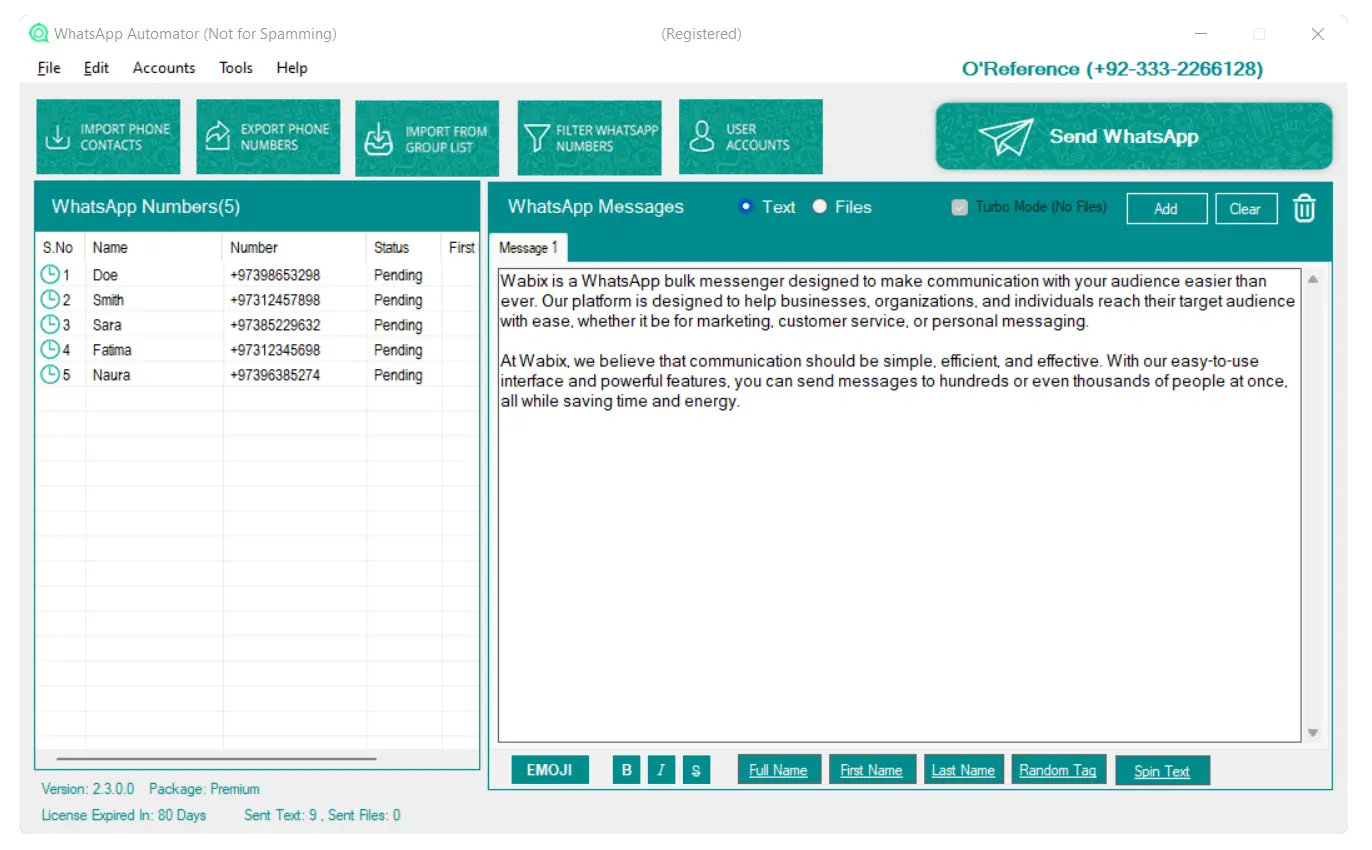The height and width of the screenshot is (850, 1372).
Task: Click the WhatsApp Numbers(5) panel header
Action: click(x=258, y=207)
